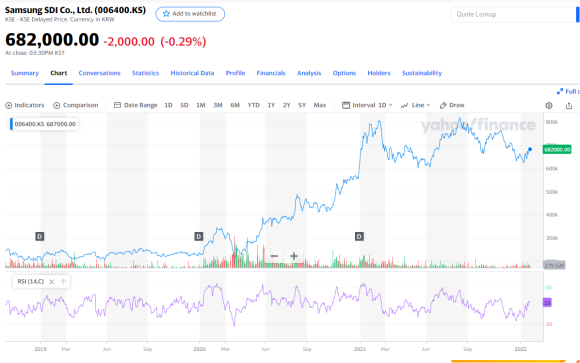
Task: Open the Holders tab
Action: pyautogui.click(x=379, y=73)
